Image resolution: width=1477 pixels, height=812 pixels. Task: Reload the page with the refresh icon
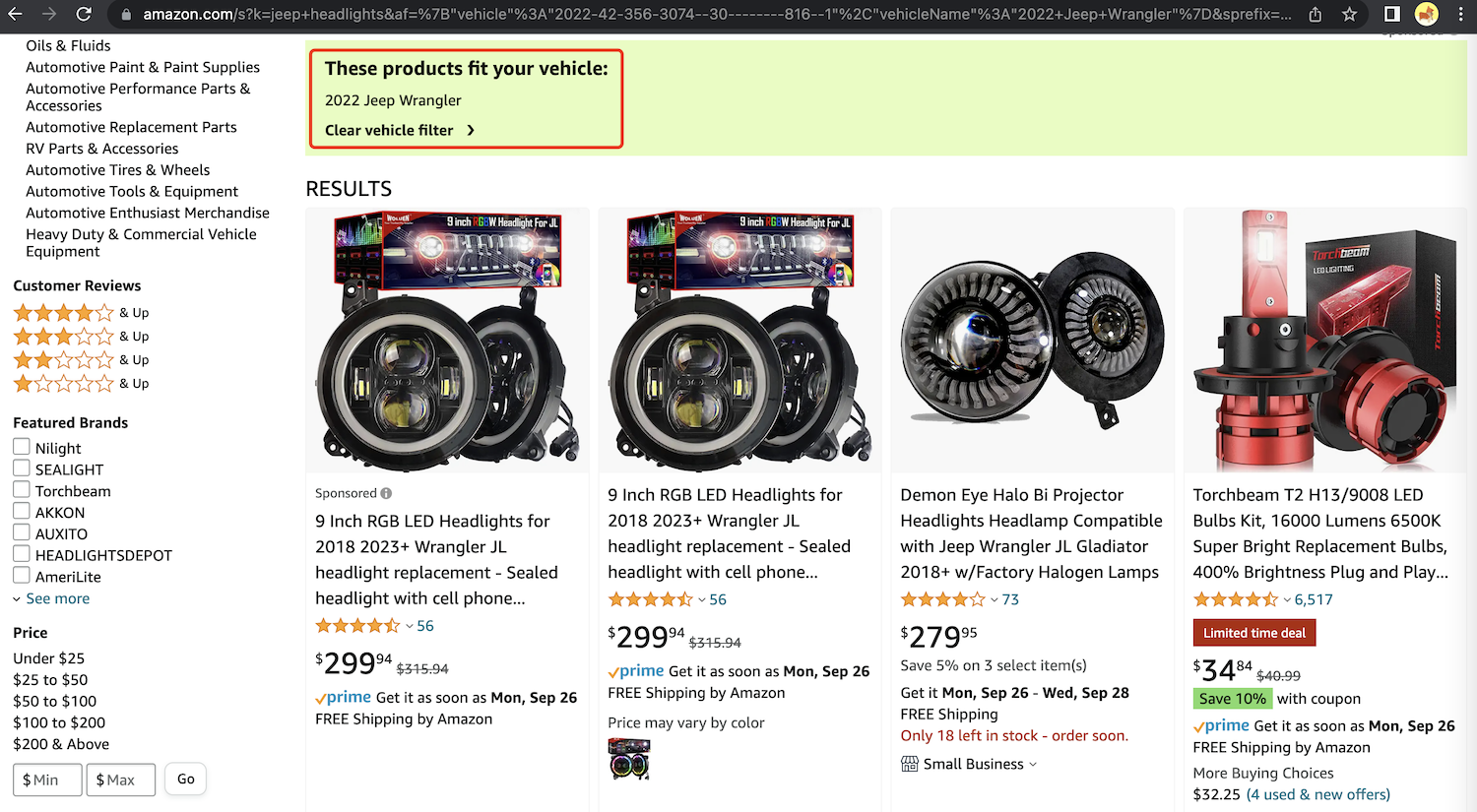click(x=84, y=15)
